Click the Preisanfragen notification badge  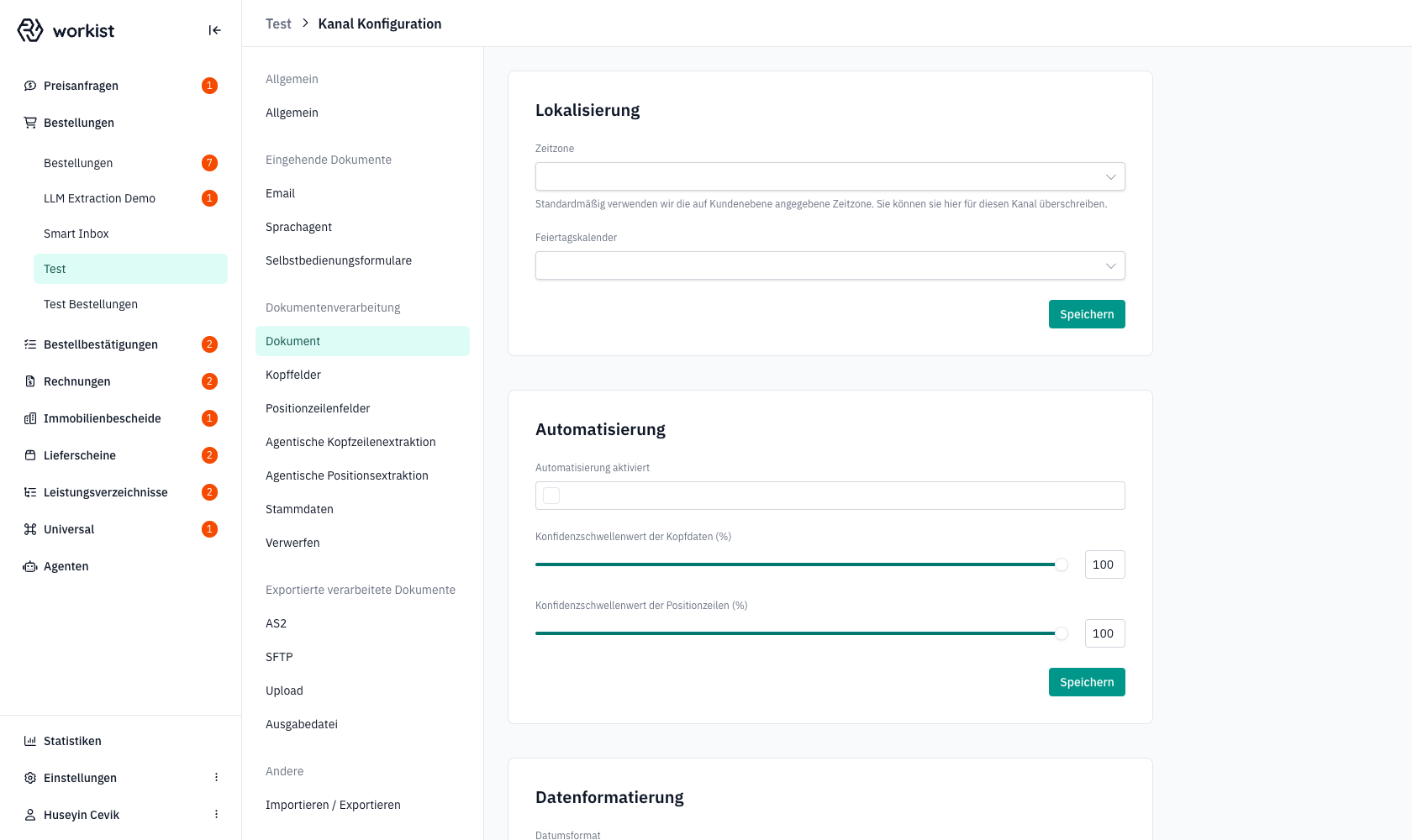(210, 86)
